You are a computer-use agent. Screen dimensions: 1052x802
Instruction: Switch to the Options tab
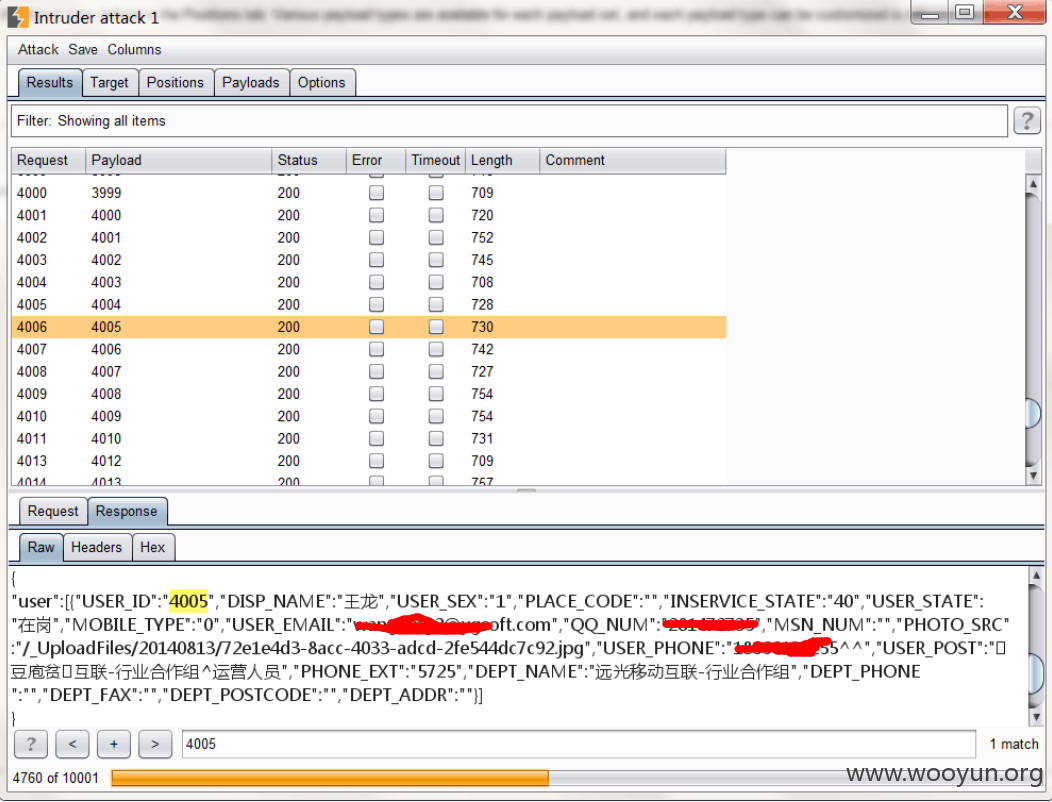pyautogui.click(x=321, y=83)
